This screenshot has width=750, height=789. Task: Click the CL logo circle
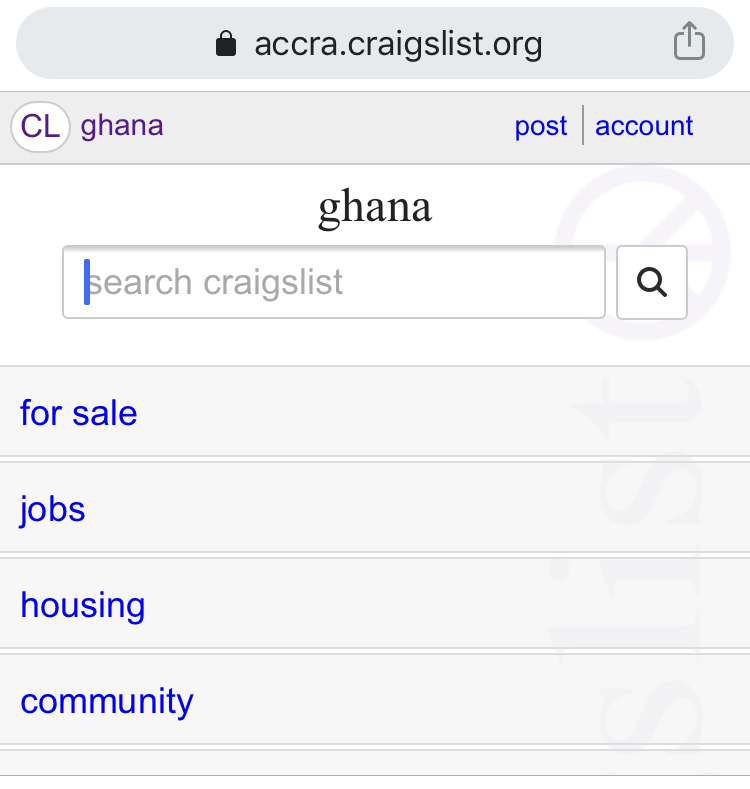40,127
